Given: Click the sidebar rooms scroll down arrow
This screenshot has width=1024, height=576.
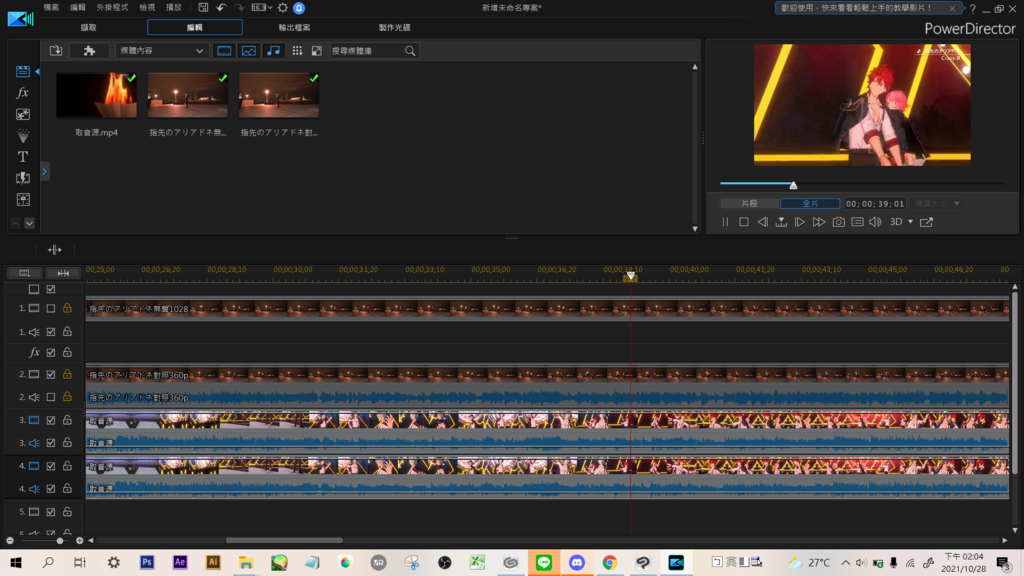Looking at the screenshot, I should [x=29, y=223].
